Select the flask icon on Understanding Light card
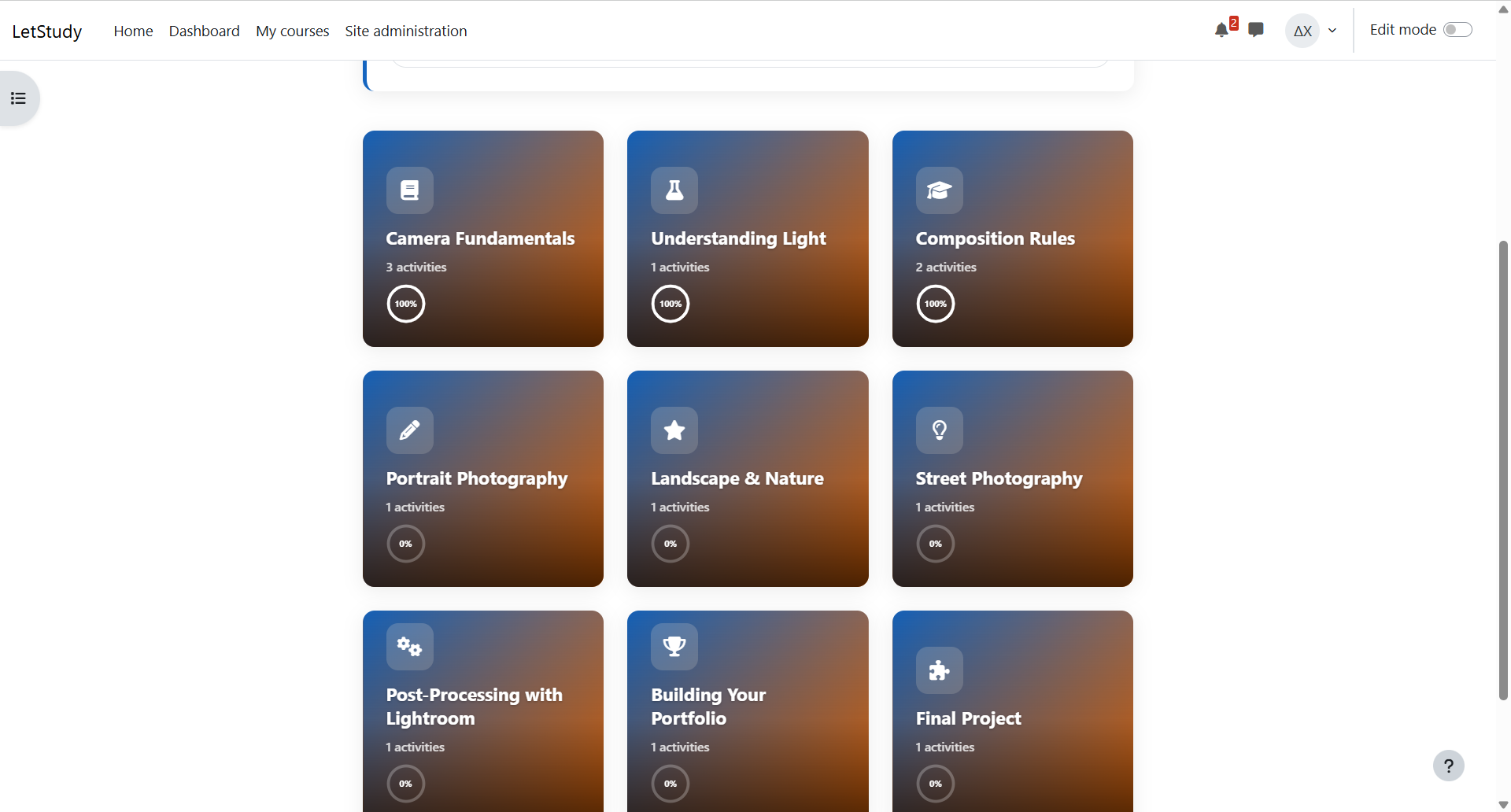This screenshot has height=812, width=1511. (x=674, y=190)
